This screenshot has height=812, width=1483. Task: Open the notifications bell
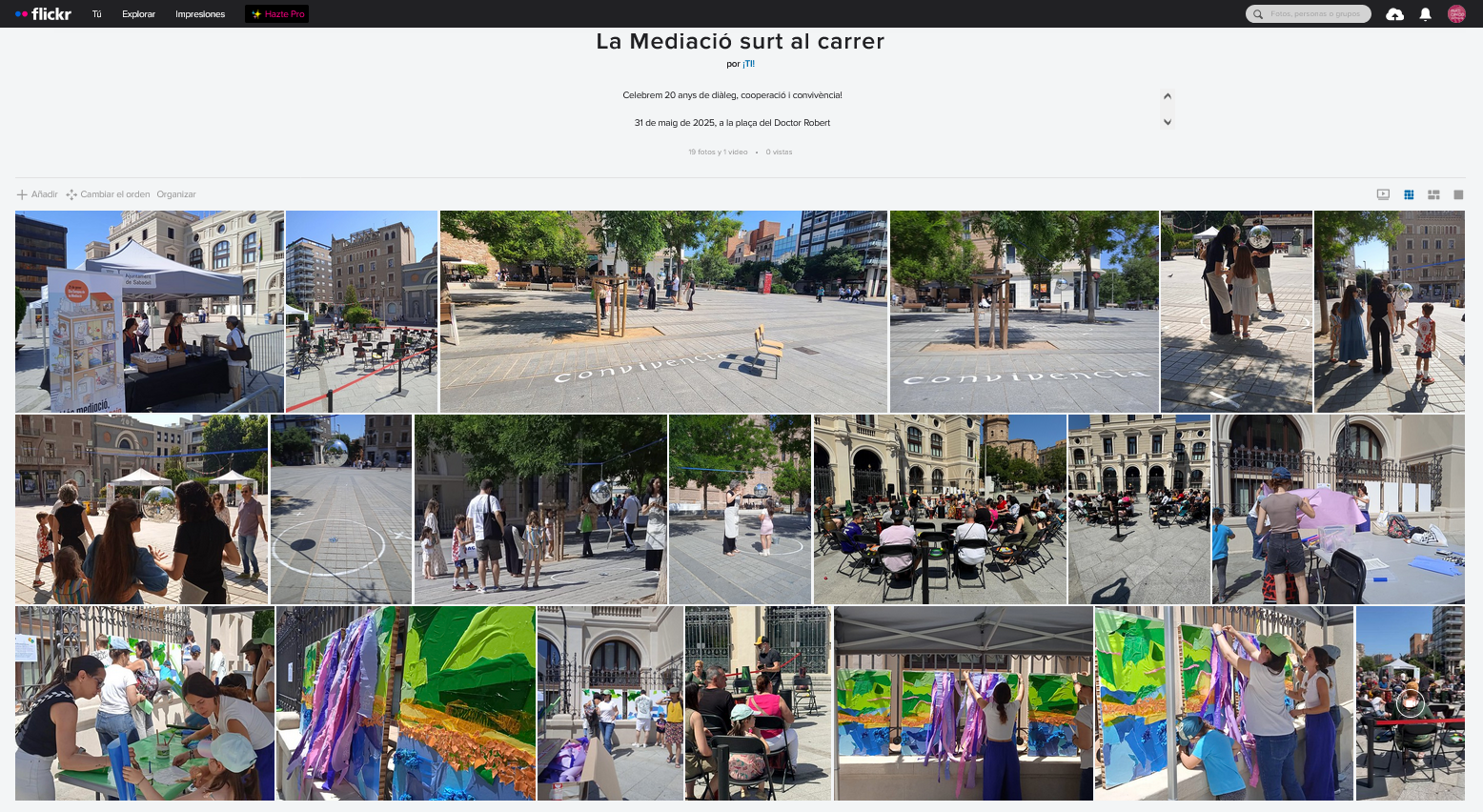click(1425, 14)
